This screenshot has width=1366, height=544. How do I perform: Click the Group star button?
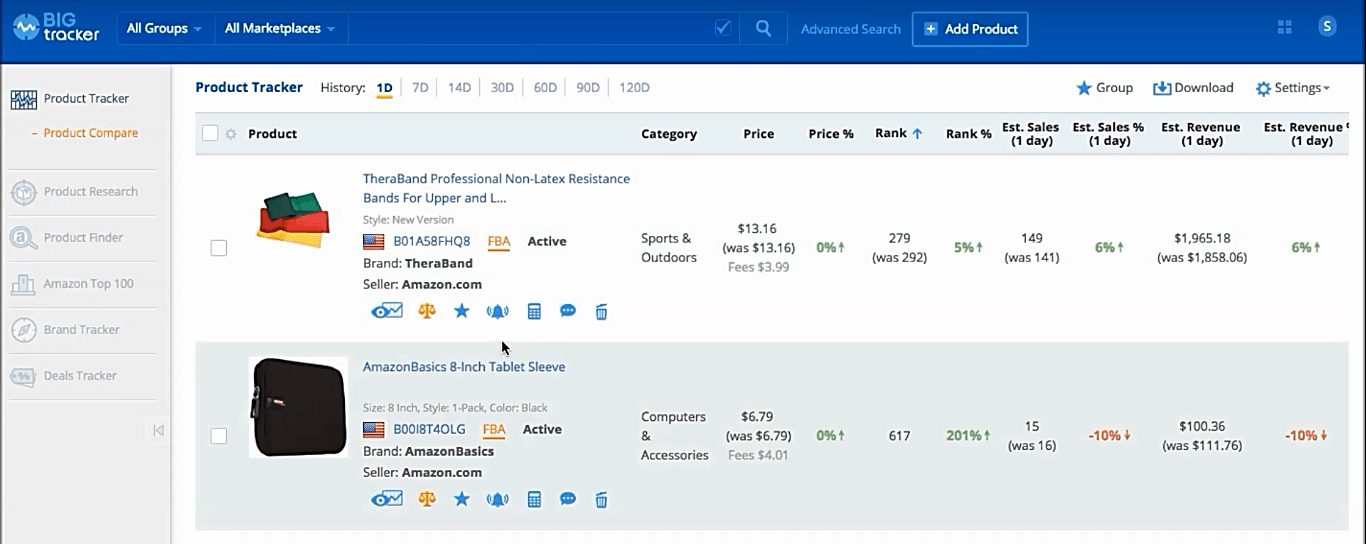click(1104, 88)
